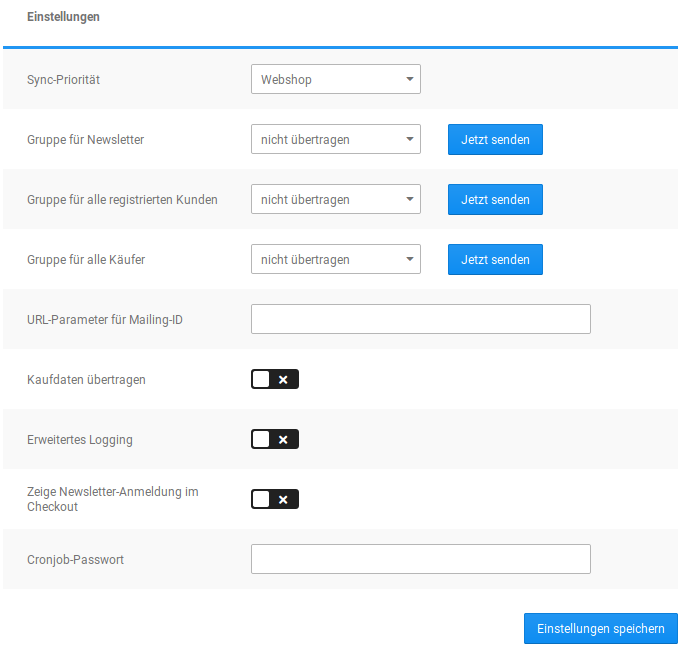
Task: Open Gruppe für alle registrierten Kunden dropdown
Action: pyautogui.click(x=335, y=199)
